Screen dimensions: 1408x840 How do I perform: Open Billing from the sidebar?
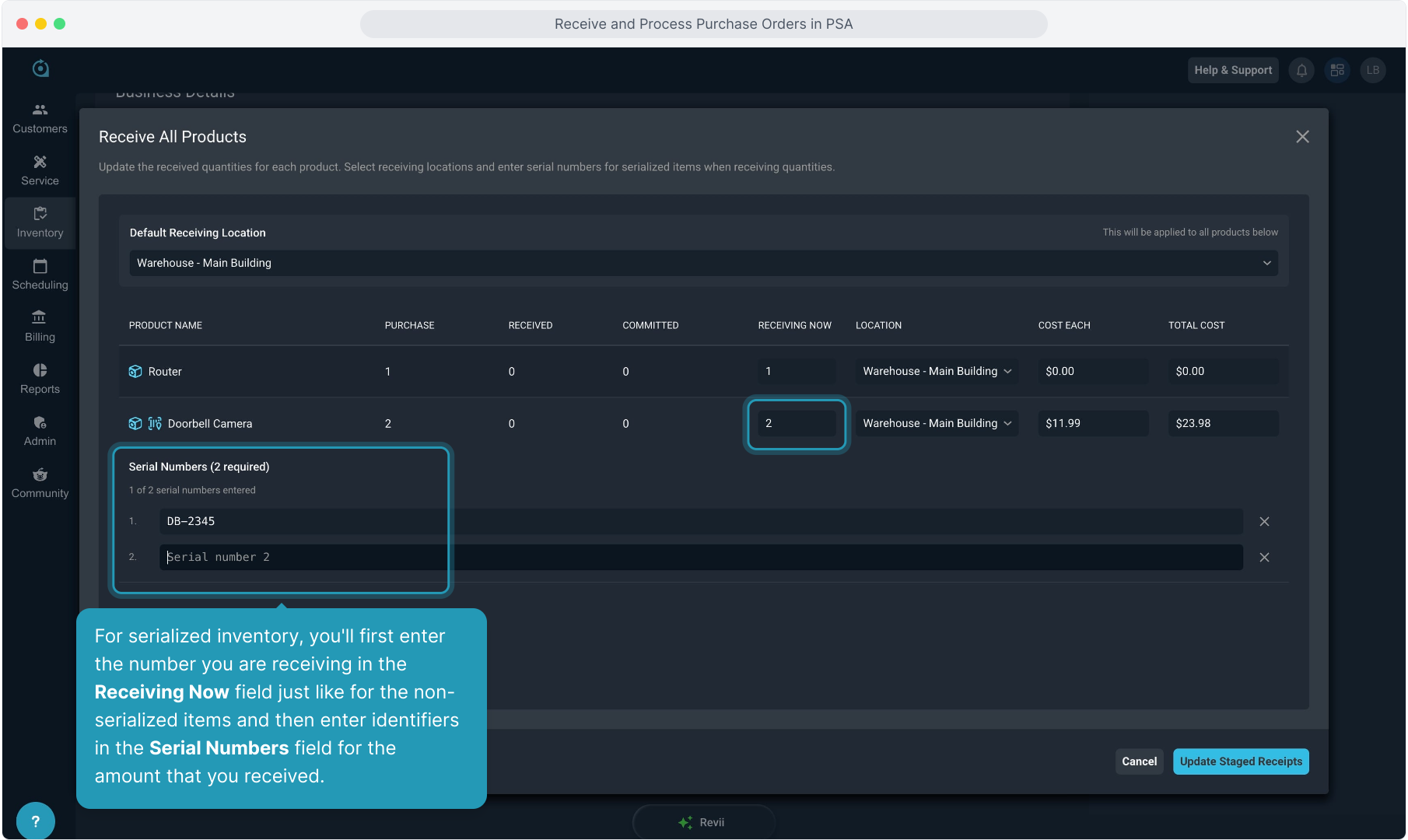(40, 327)
